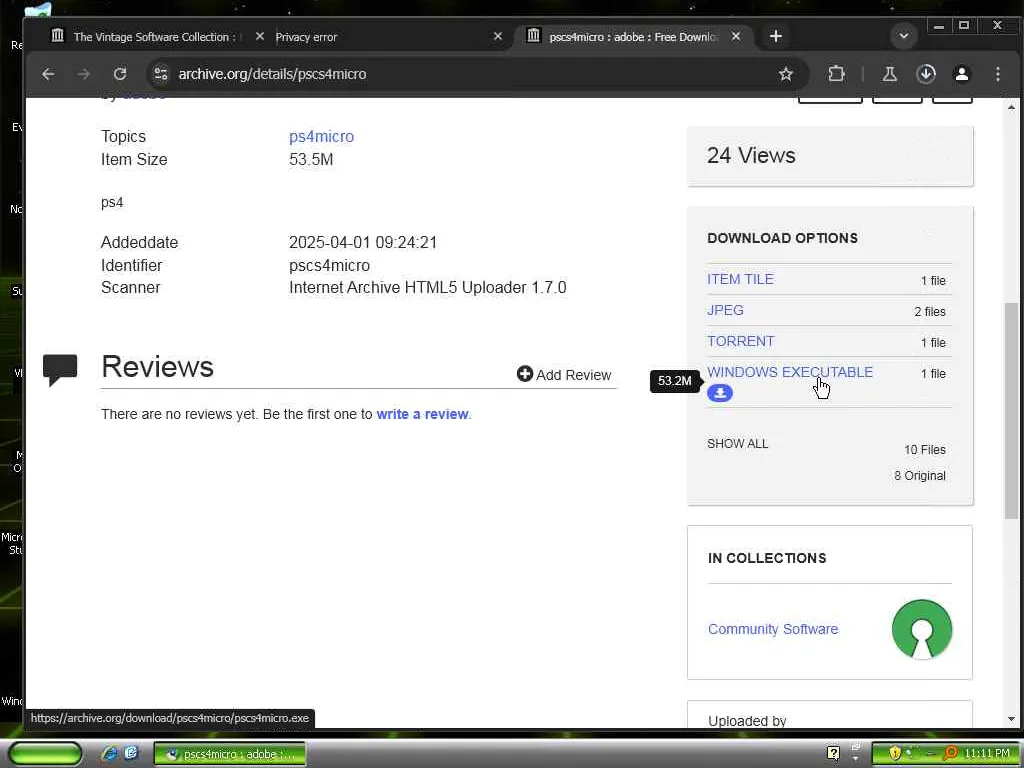Click the 8 Original count
This screenshot has width=1024, height=768.
[x=920, y=475]
